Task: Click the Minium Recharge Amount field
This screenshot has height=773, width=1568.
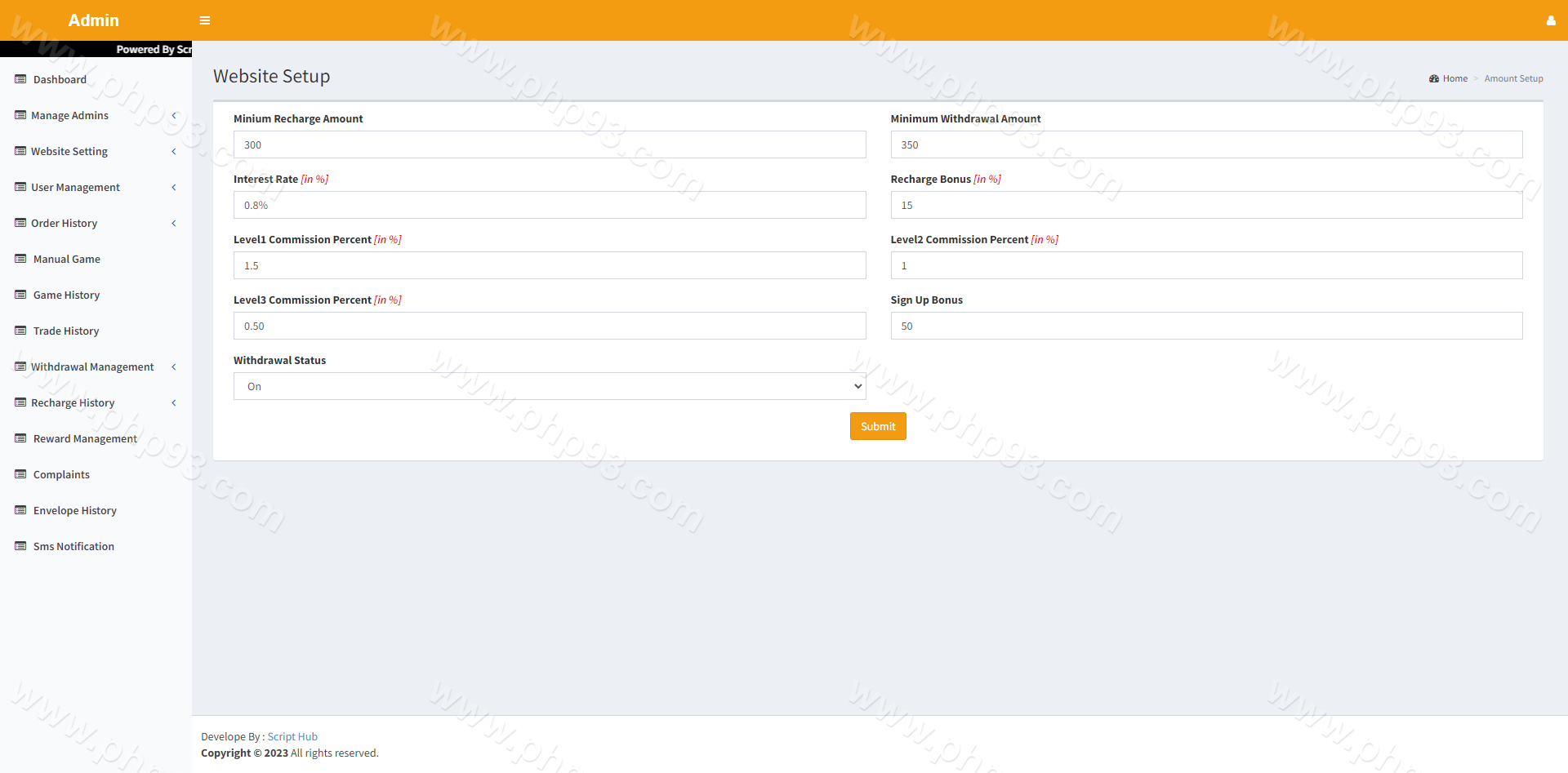Action: pos(549,144)
